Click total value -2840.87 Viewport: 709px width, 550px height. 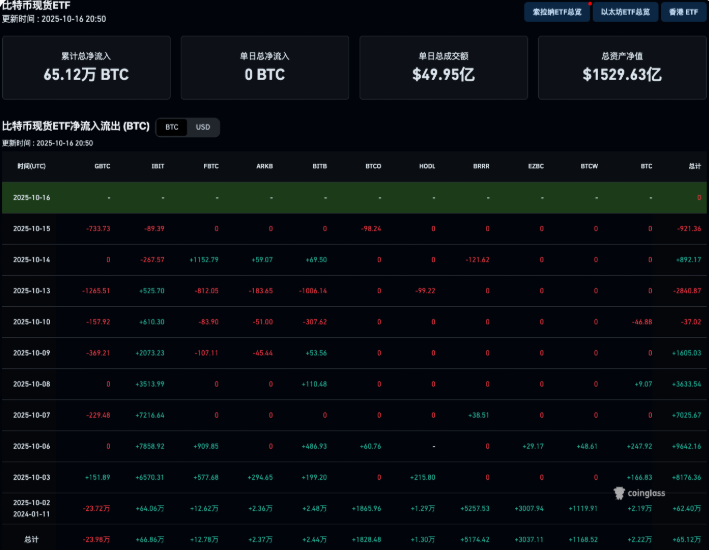pyautogui.click(x=687, y=291)
